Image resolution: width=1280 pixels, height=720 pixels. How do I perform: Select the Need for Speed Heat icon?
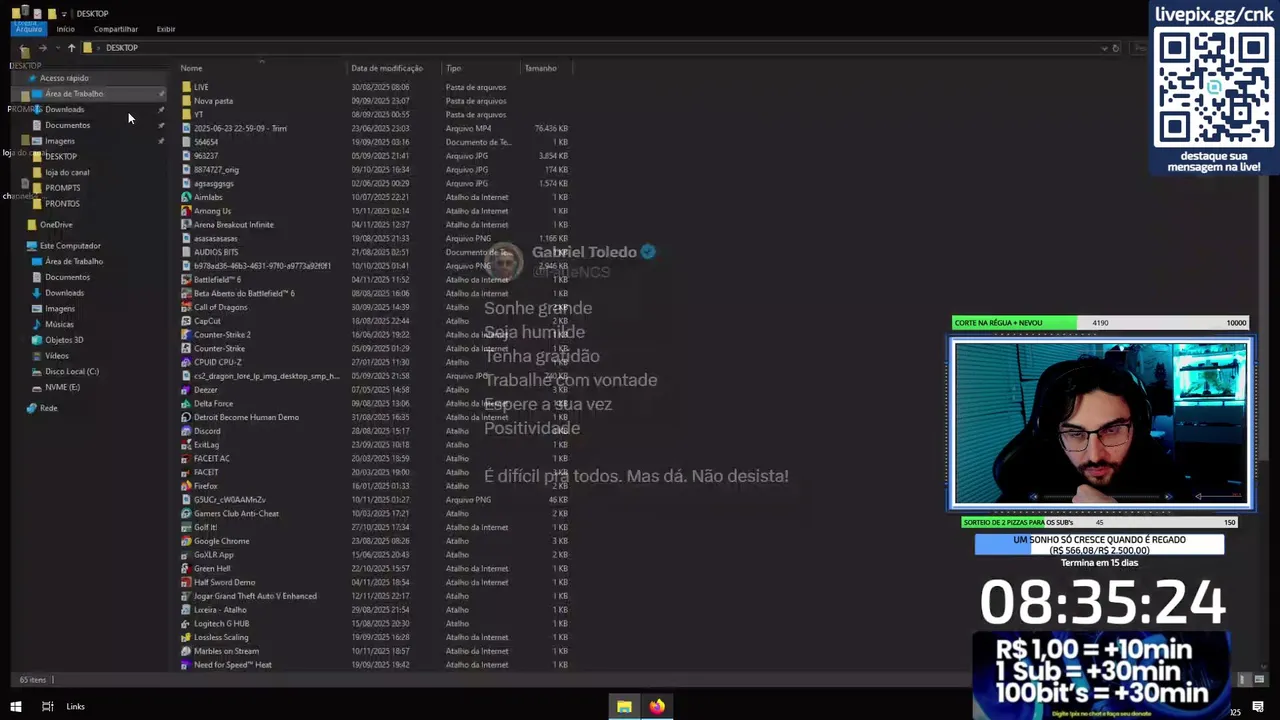click(x=186, y=665)
